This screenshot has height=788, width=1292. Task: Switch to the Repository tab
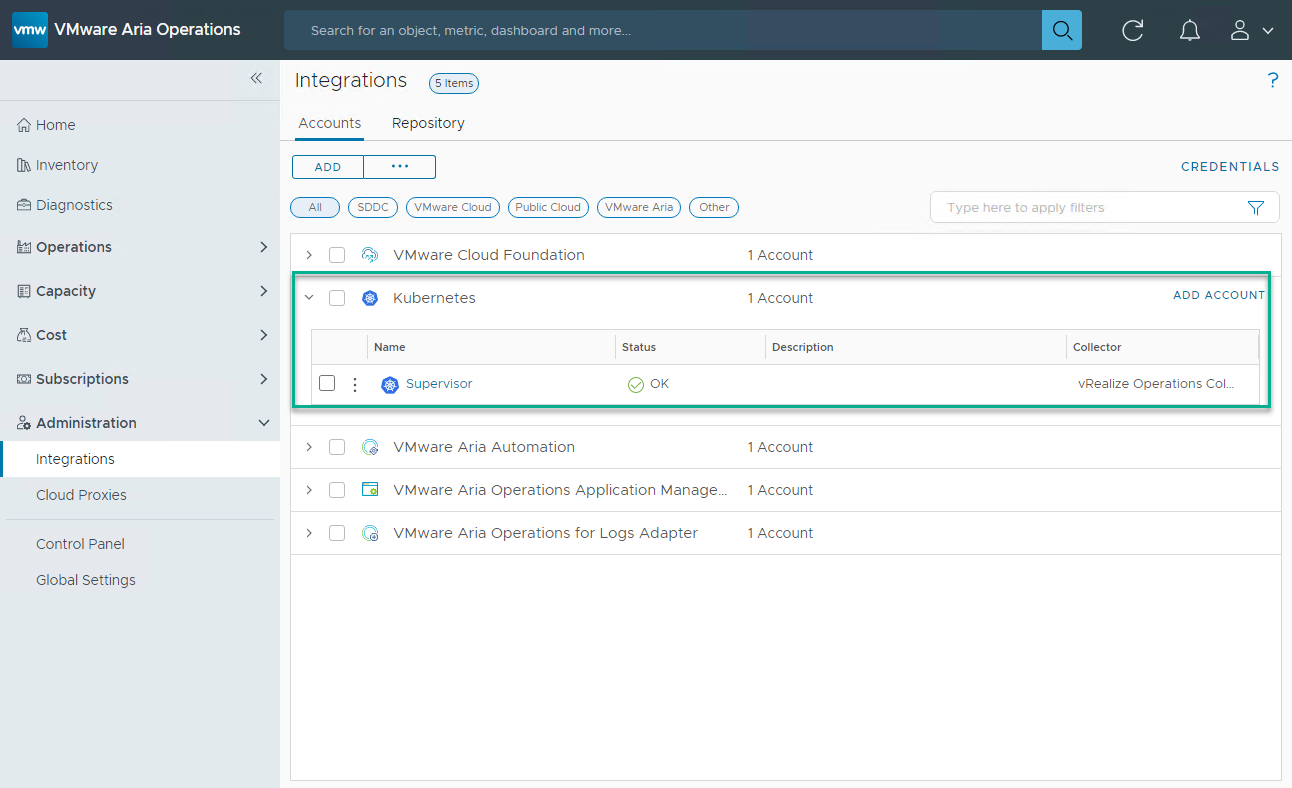(428, 123)
